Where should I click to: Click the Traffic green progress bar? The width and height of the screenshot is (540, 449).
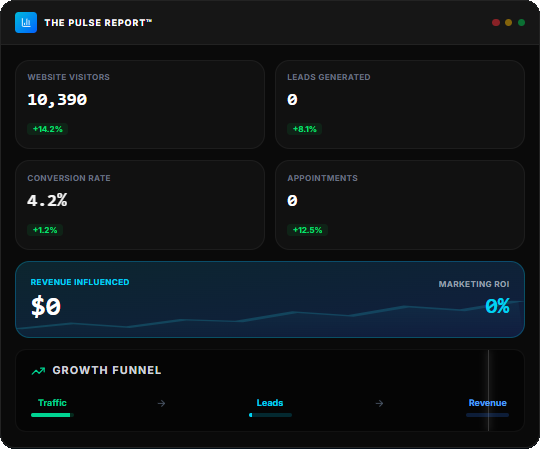(52, 415)
